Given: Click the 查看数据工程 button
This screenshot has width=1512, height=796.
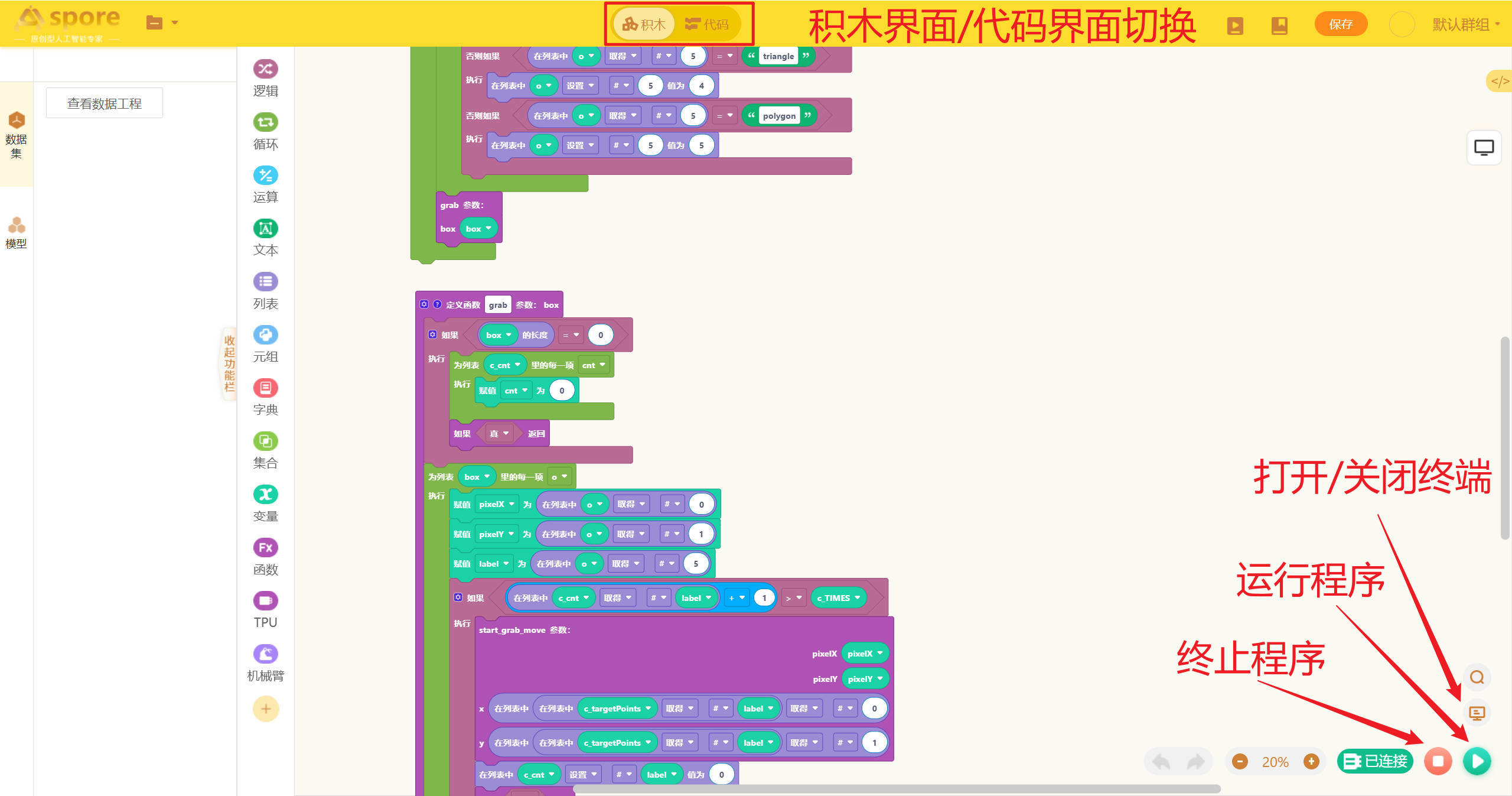Looking at the screenshot, I should tap(105, 103).
